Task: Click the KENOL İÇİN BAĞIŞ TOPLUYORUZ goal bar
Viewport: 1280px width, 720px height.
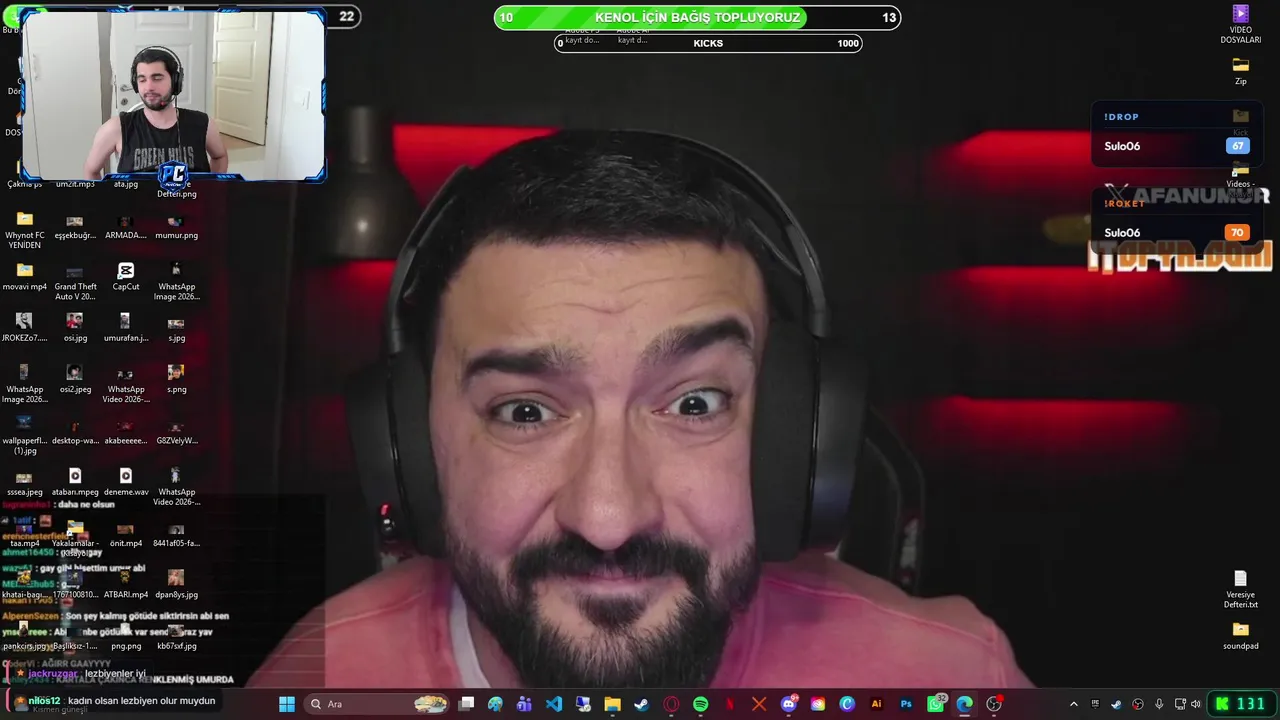Action: 697,17
